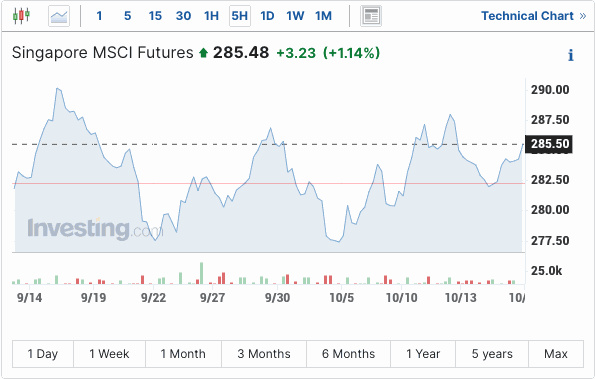Select the 5H interval

[240, 16]
